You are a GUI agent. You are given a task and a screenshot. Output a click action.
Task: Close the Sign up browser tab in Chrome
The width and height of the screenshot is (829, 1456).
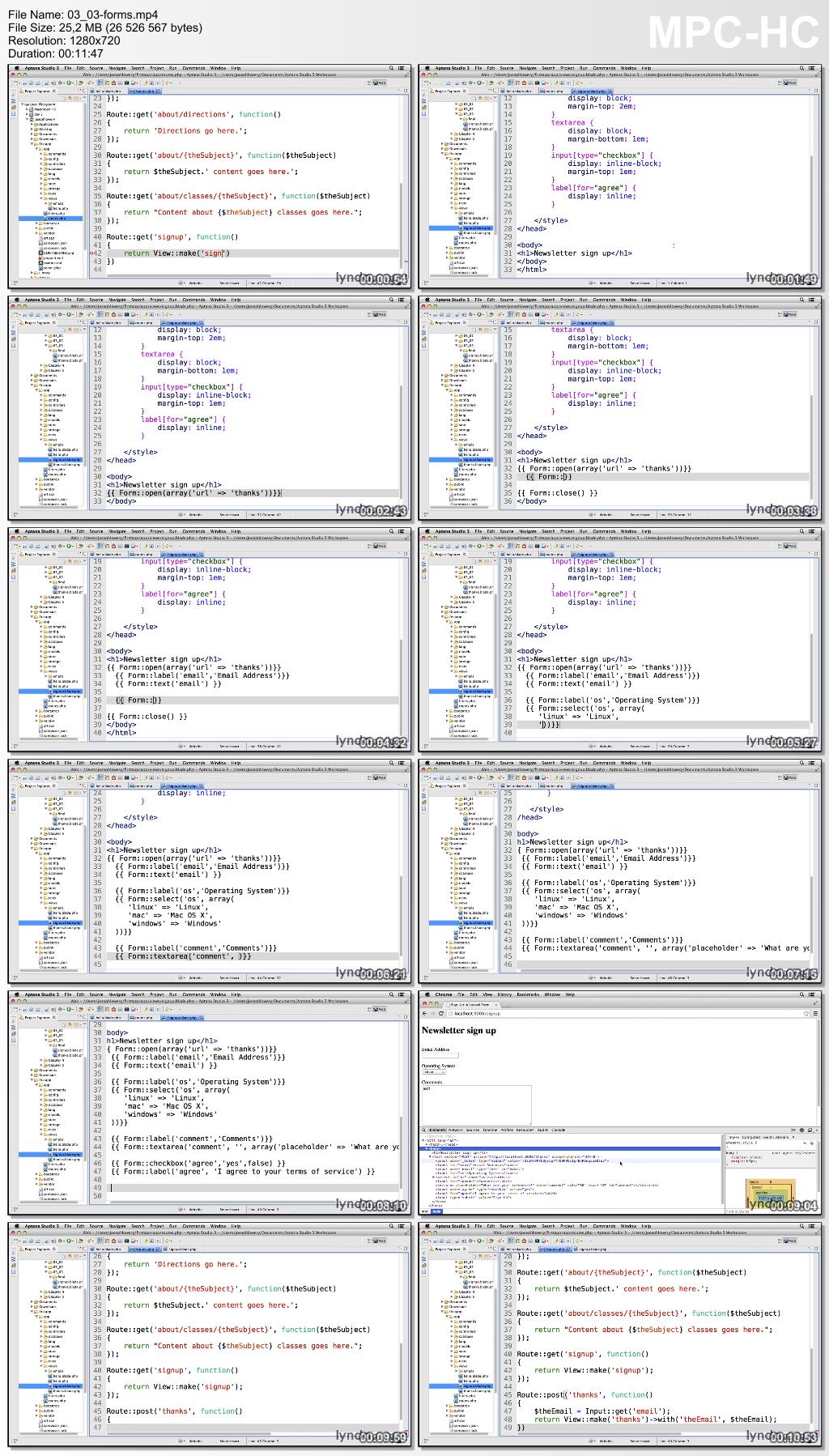click(x=496, y=1005)
